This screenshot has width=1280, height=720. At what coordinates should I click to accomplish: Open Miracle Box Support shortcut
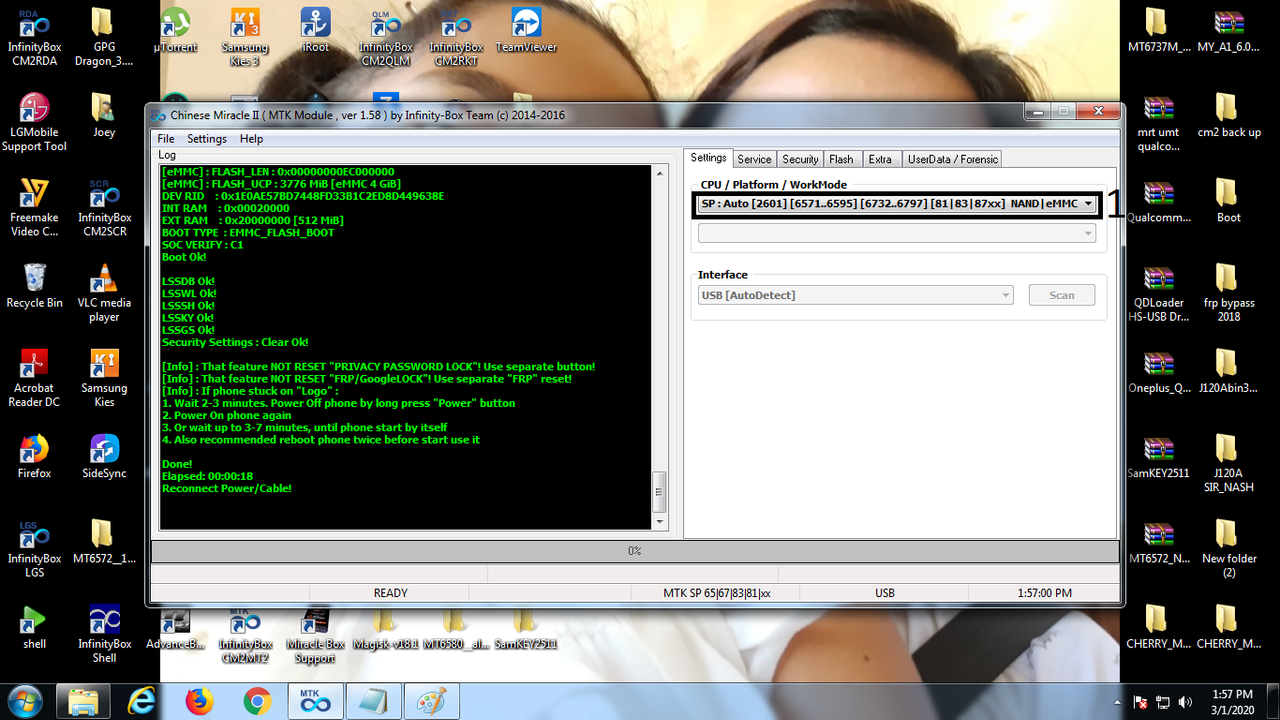point(316,637)
